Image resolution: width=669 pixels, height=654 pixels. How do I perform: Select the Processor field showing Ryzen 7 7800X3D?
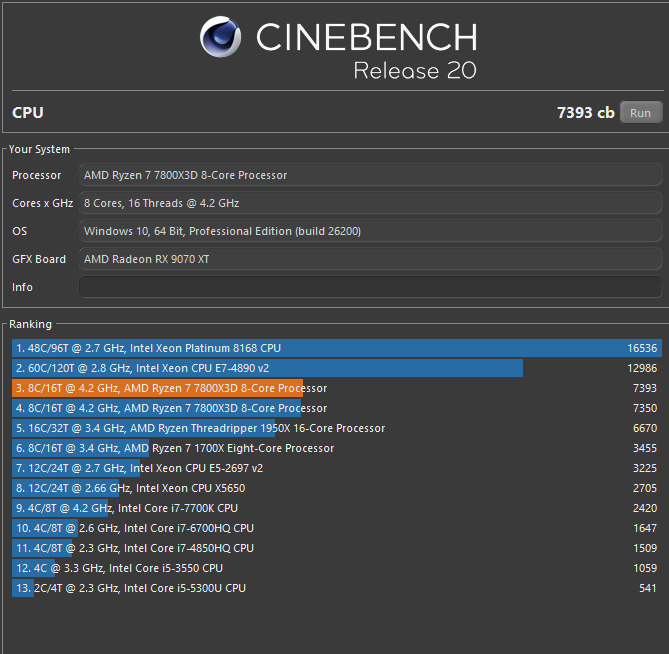click(369, 175)
